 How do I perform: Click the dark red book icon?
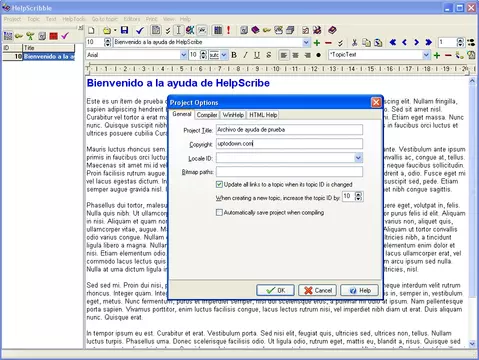332,30
